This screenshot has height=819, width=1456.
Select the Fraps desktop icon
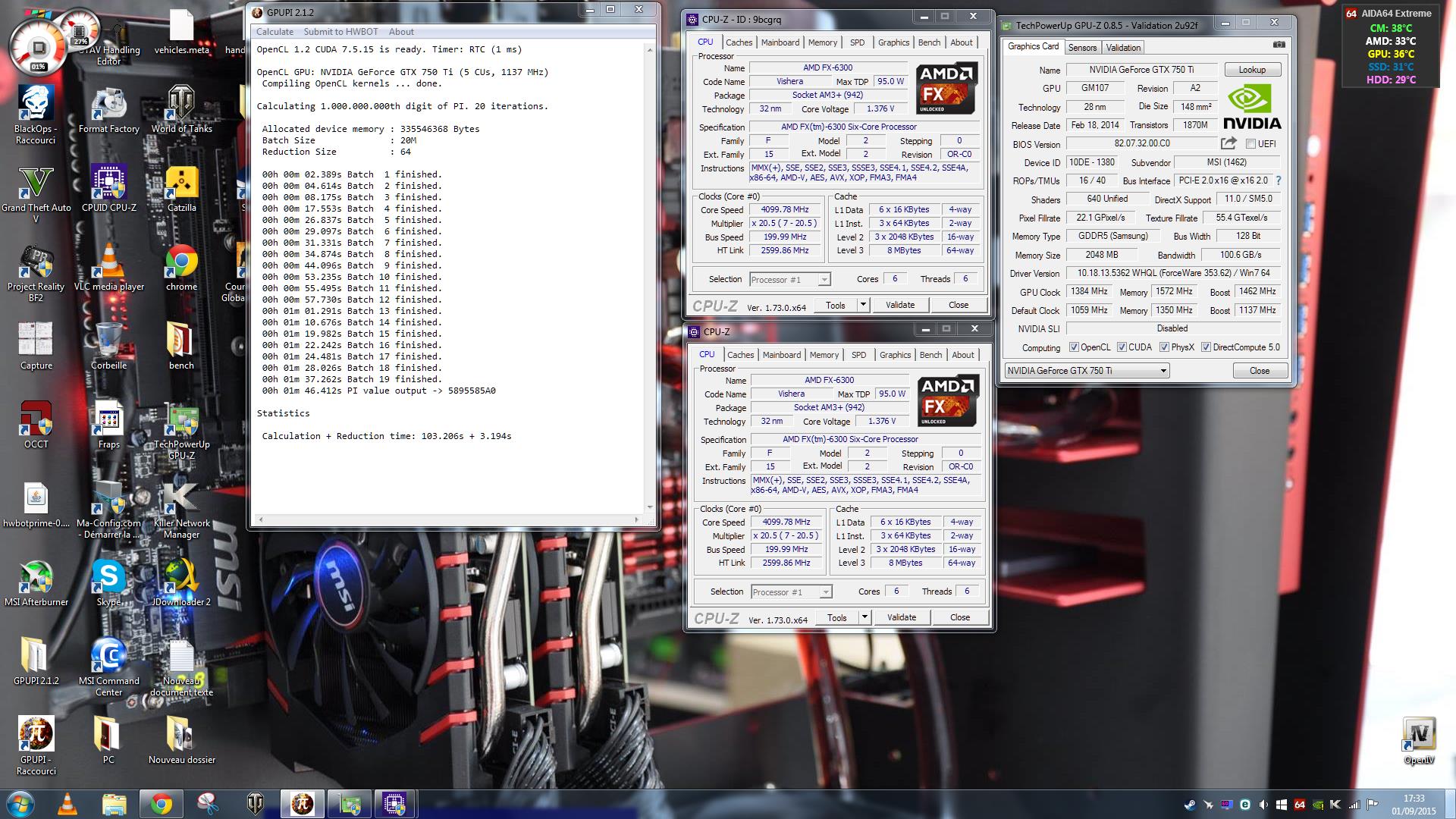point(108,425)
